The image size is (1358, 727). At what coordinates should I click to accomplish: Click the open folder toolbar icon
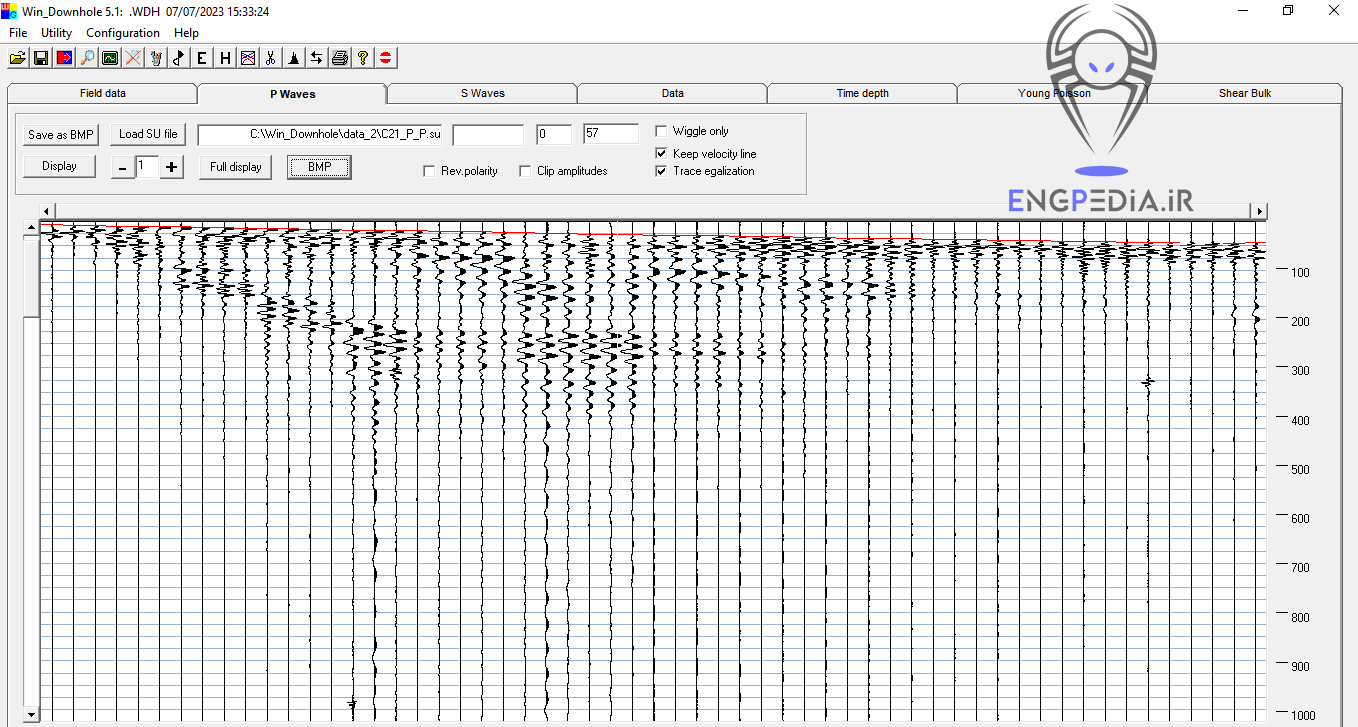tap(17, 58)
